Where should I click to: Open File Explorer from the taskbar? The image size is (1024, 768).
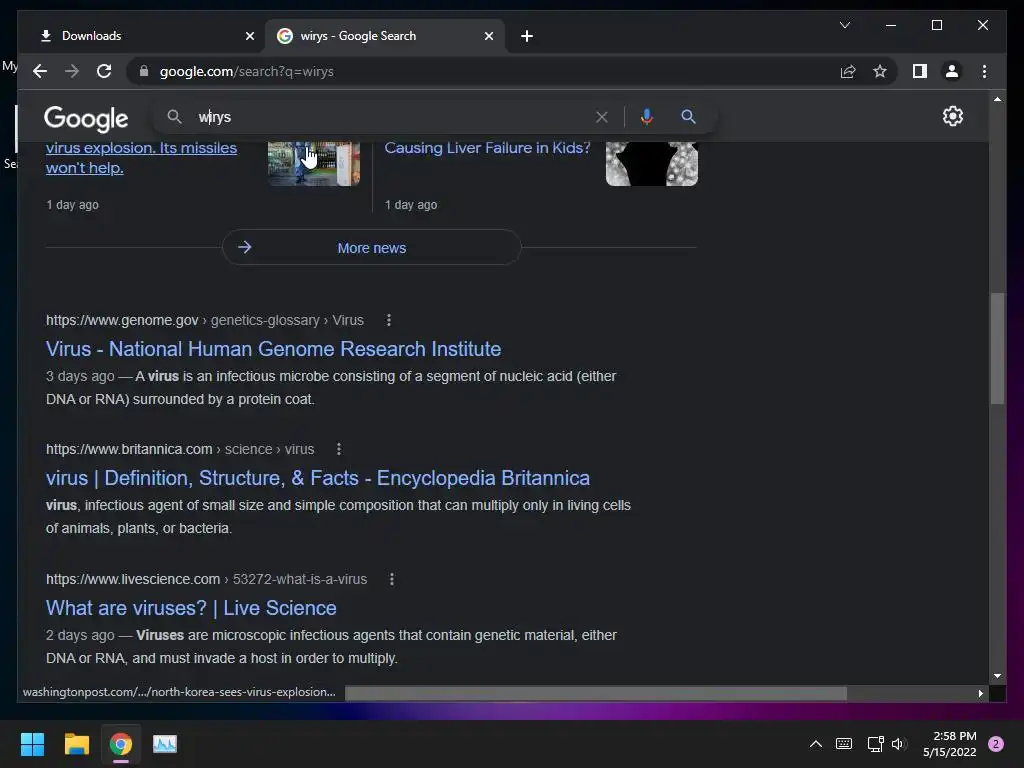pos(76,744)
